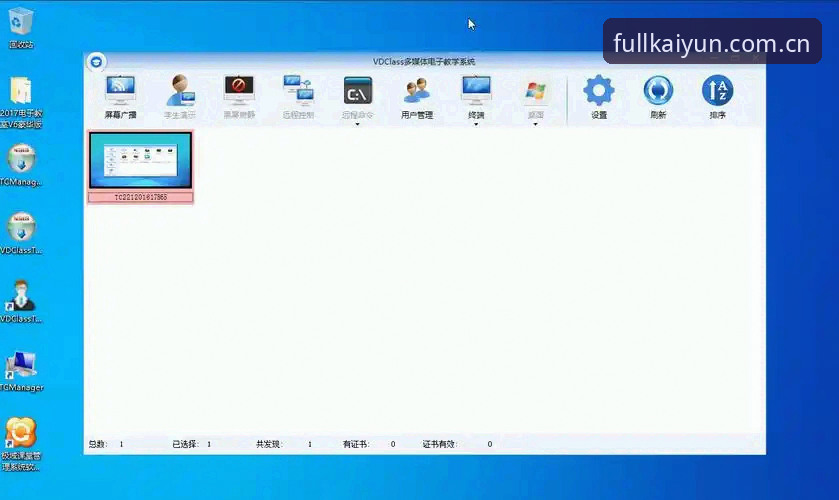Expand the dropdown arrow under 远程命令
Viewport: 839px width, 500px height.
tap(357, 124)
